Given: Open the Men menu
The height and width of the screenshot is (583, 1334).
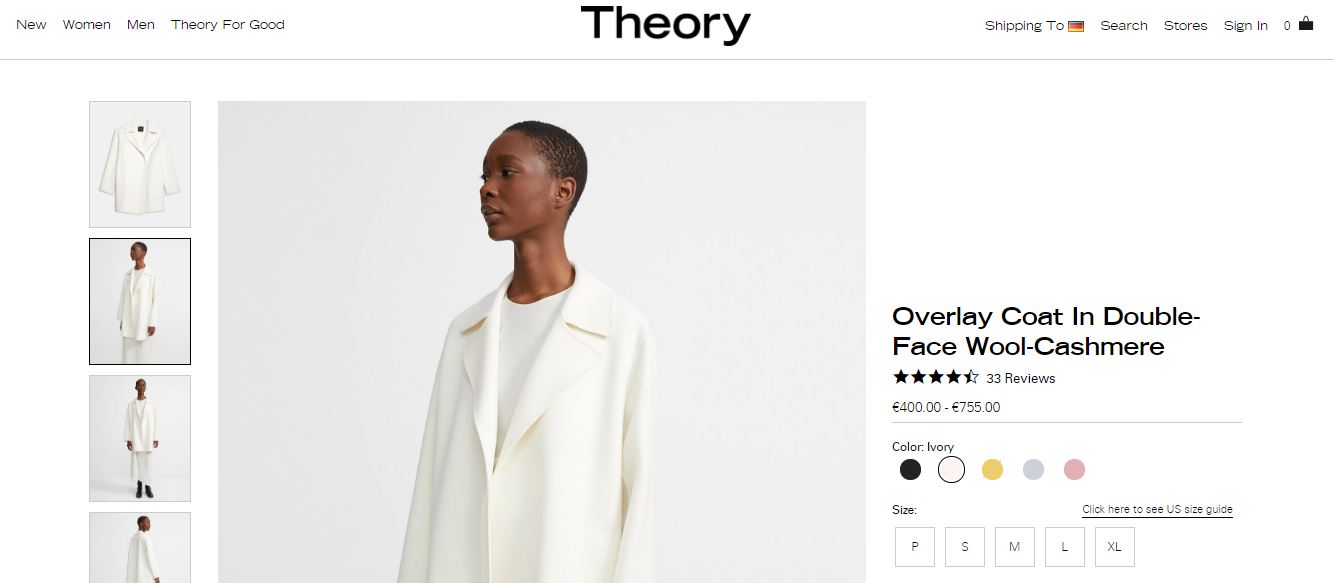Looking at the screenshot, I should (x=141, y=25).
